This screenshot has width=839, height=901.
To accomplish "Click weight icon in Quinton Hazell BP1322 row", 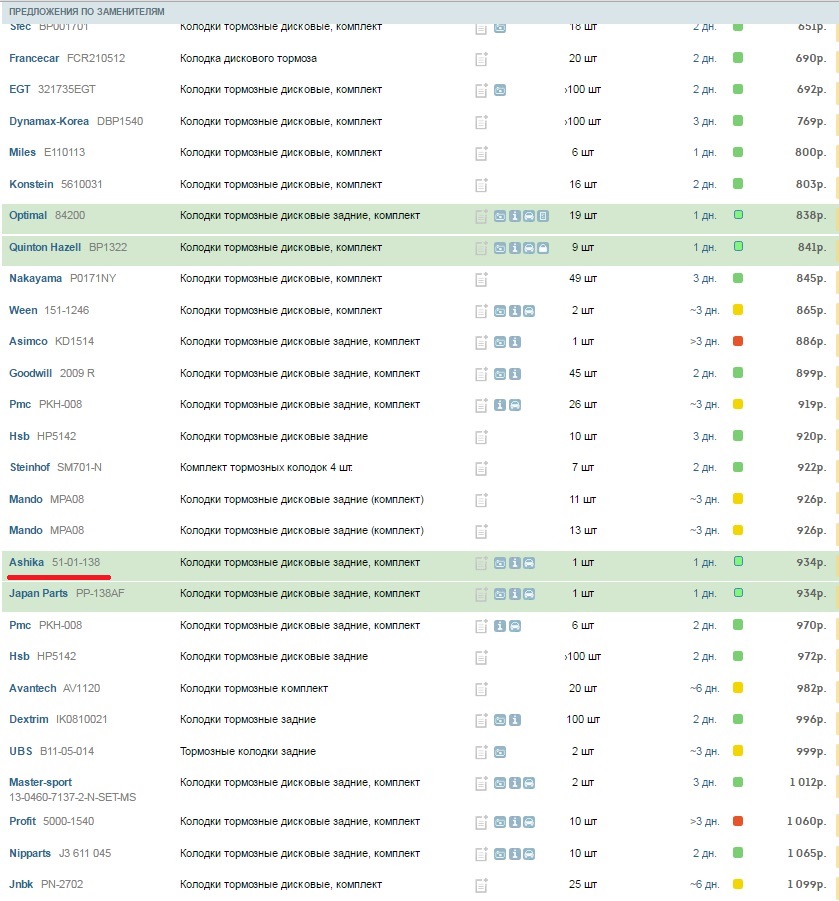I will coord(543,248).
